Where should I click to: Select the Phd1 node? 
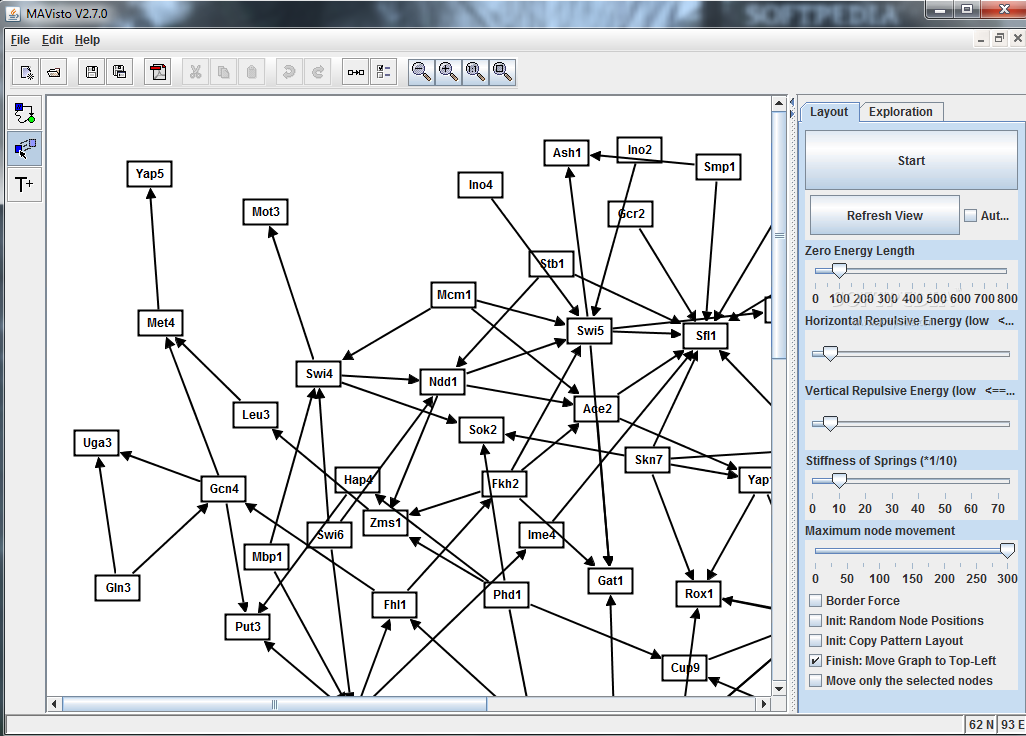click(506, 595)
